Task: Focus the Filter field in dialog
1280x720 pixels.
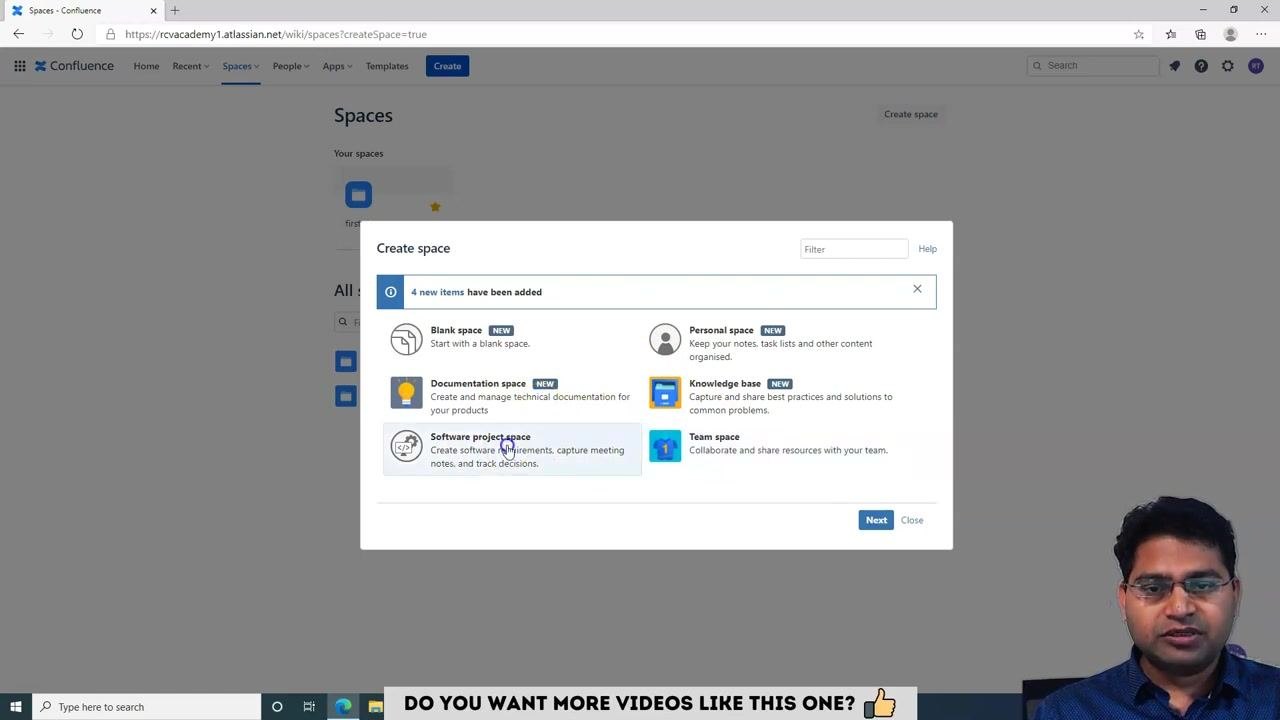Action: [854, 249]
